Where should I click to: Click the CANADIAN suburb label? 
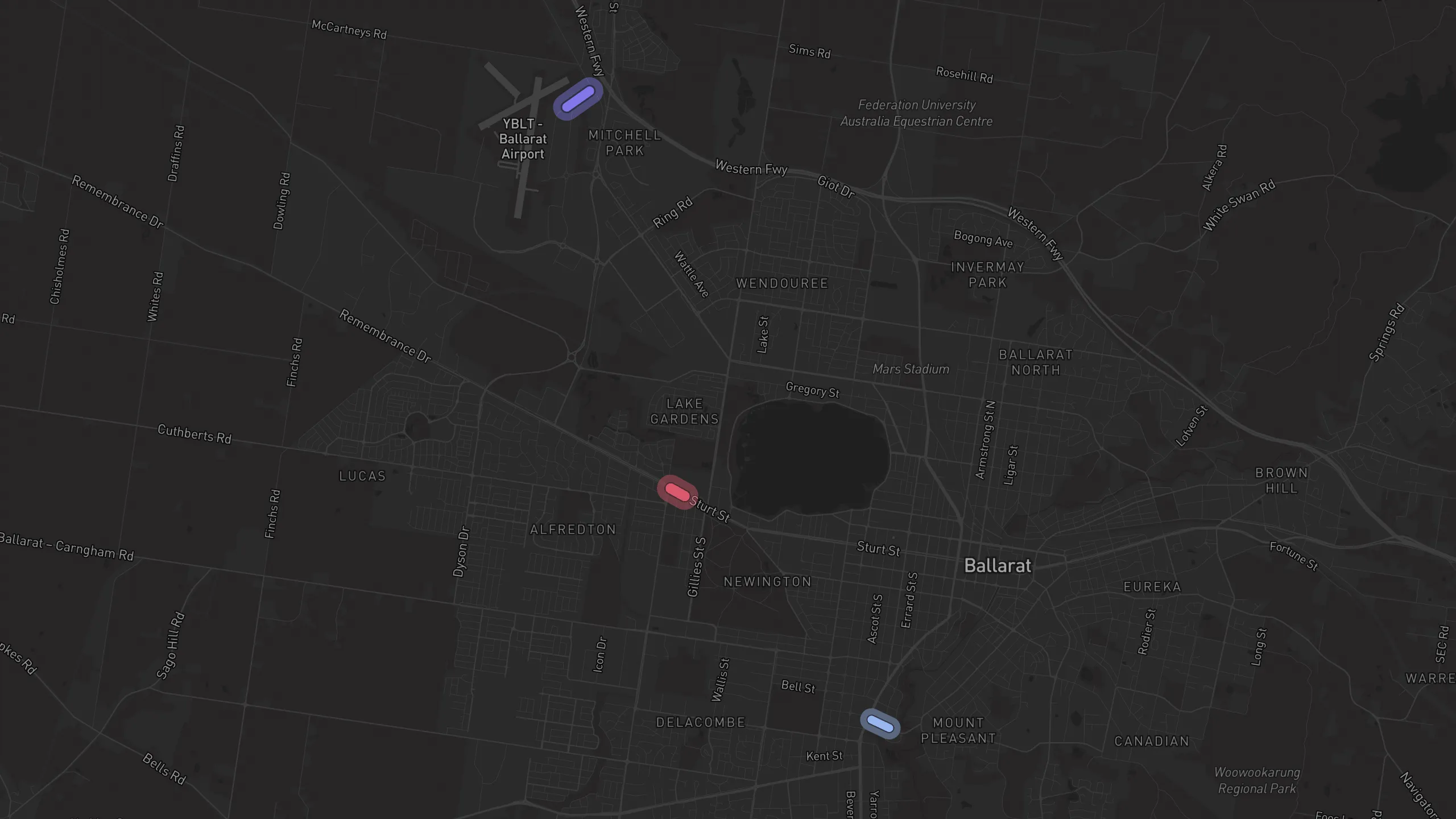click(1152, 741)
